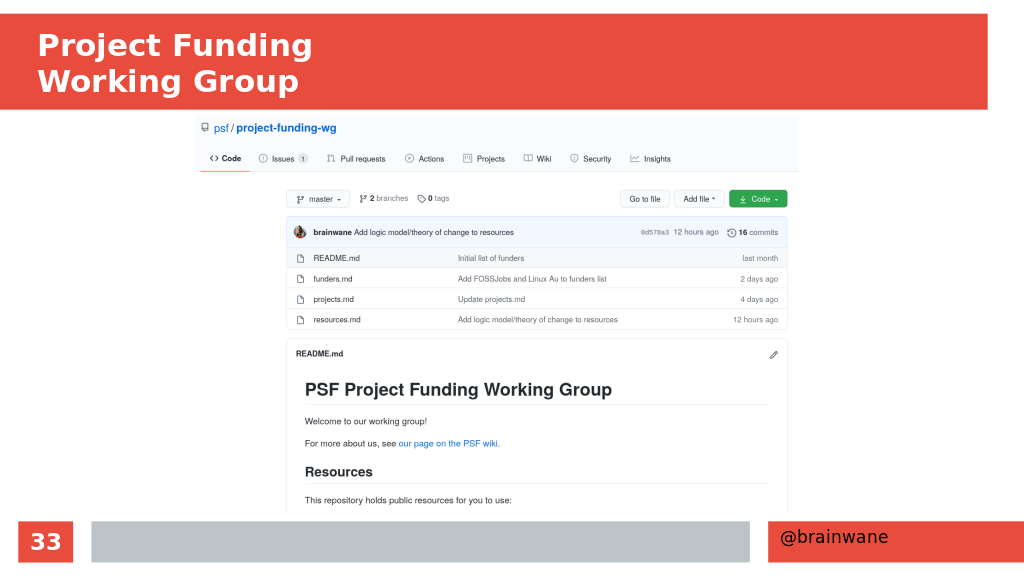Click the brainwane avatar in commit row
This screenshot has height=576, width=1024.
click(300, 232)
